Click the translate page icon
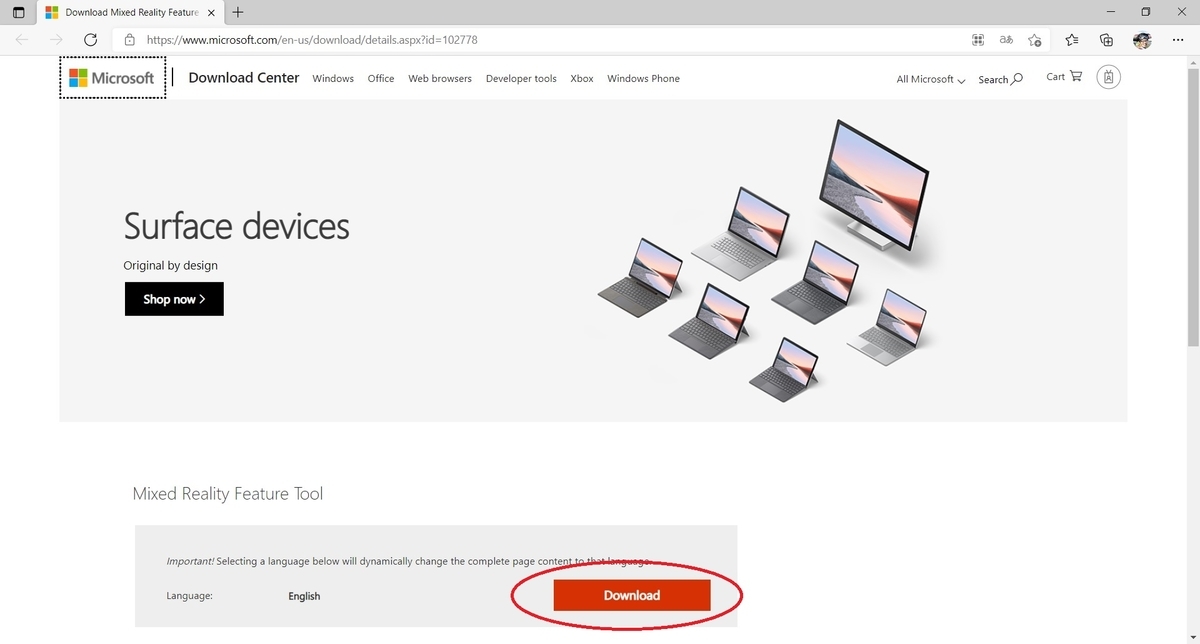This screenshot has width=1200, height=644. (x=1006, y=40)
